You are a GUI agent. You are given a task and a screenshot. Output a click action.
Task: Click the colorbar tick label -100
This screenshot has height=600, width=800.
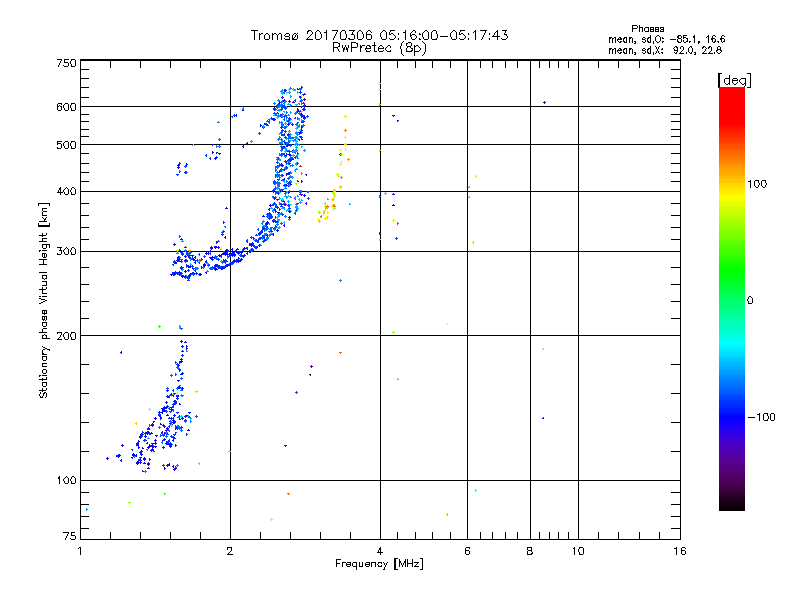pos(761,417)
